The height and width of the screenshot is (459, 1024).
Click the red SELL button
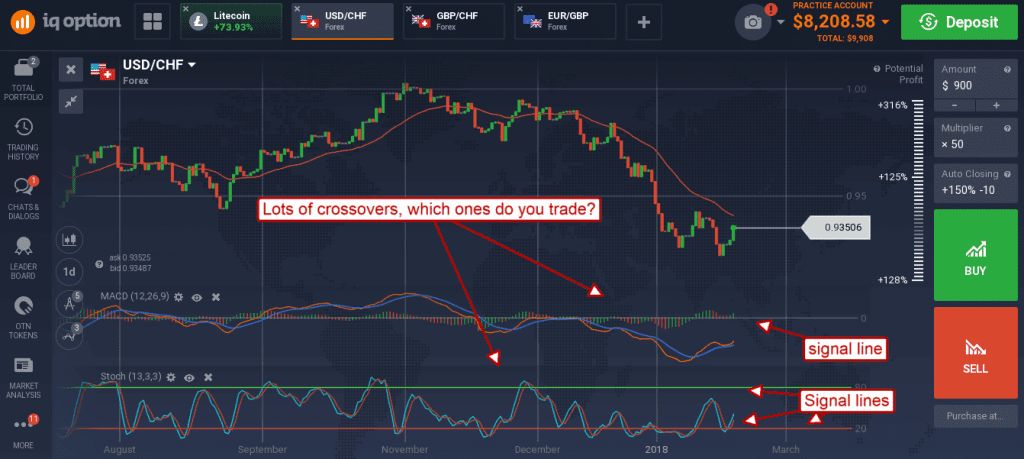point(975,353)
